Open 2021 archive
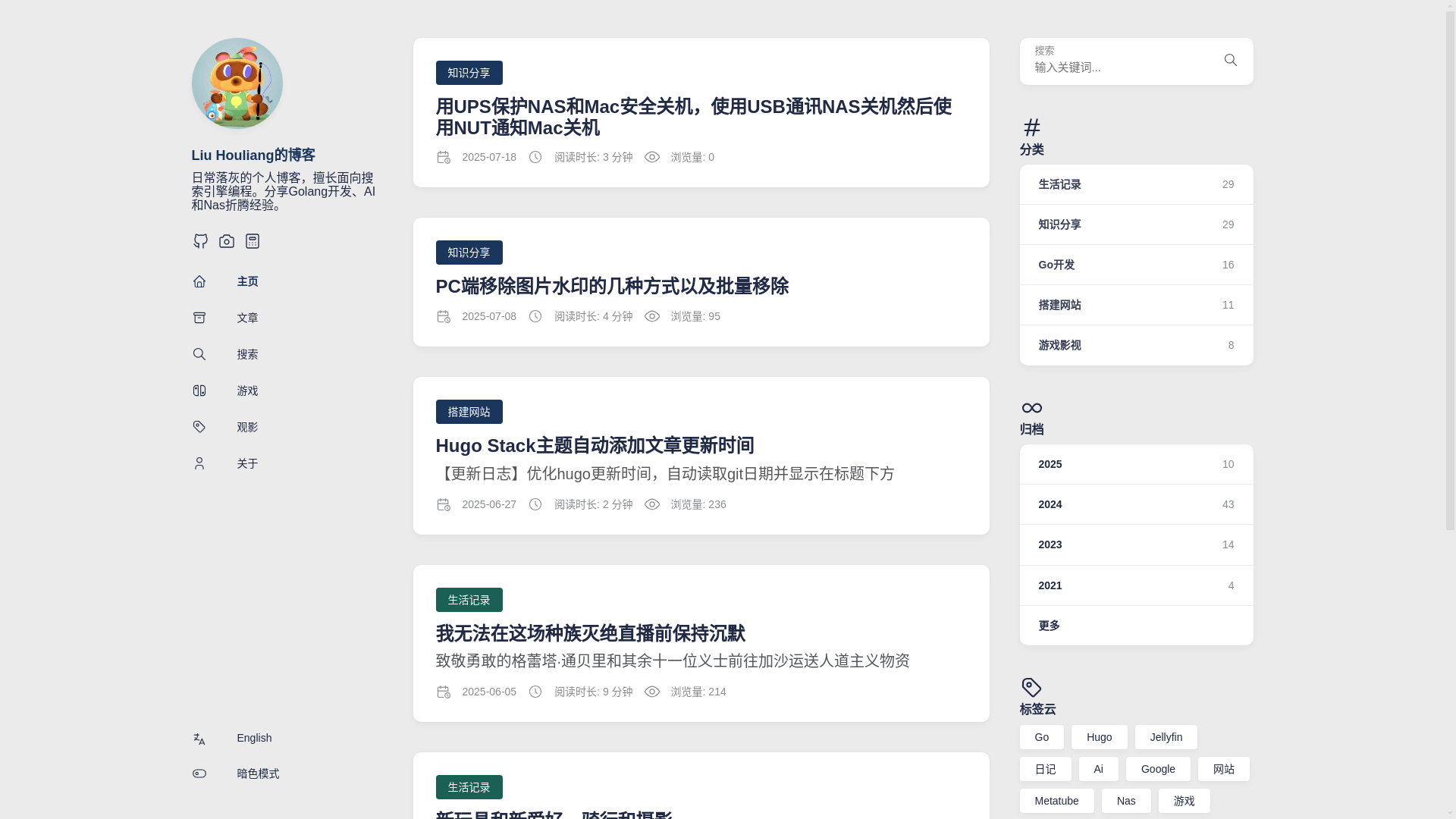Screen dimensions: 1456x819 click(x=1136, y=585)
